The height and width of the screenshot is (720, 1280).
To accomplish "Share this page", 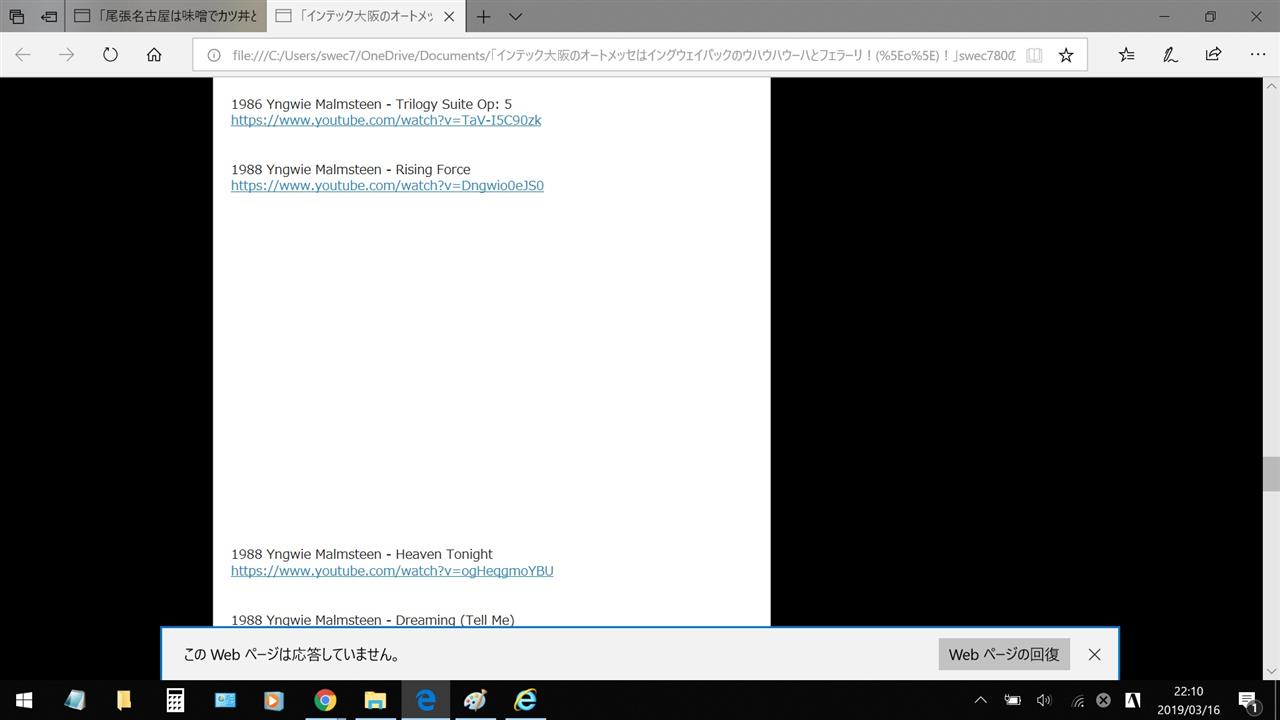I will (1213, 55).
